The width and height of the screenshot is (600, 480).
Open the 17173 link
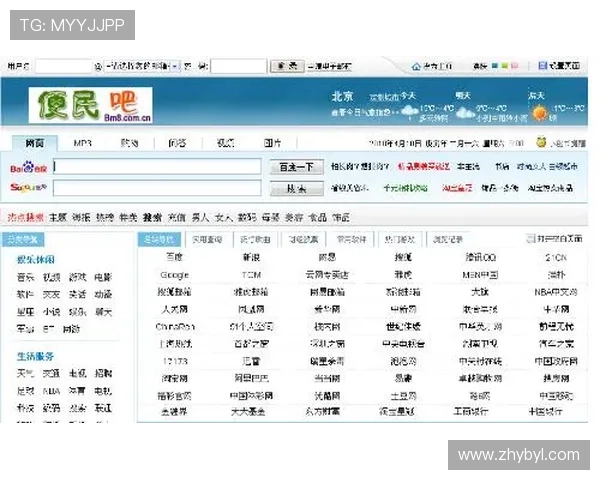174,361
